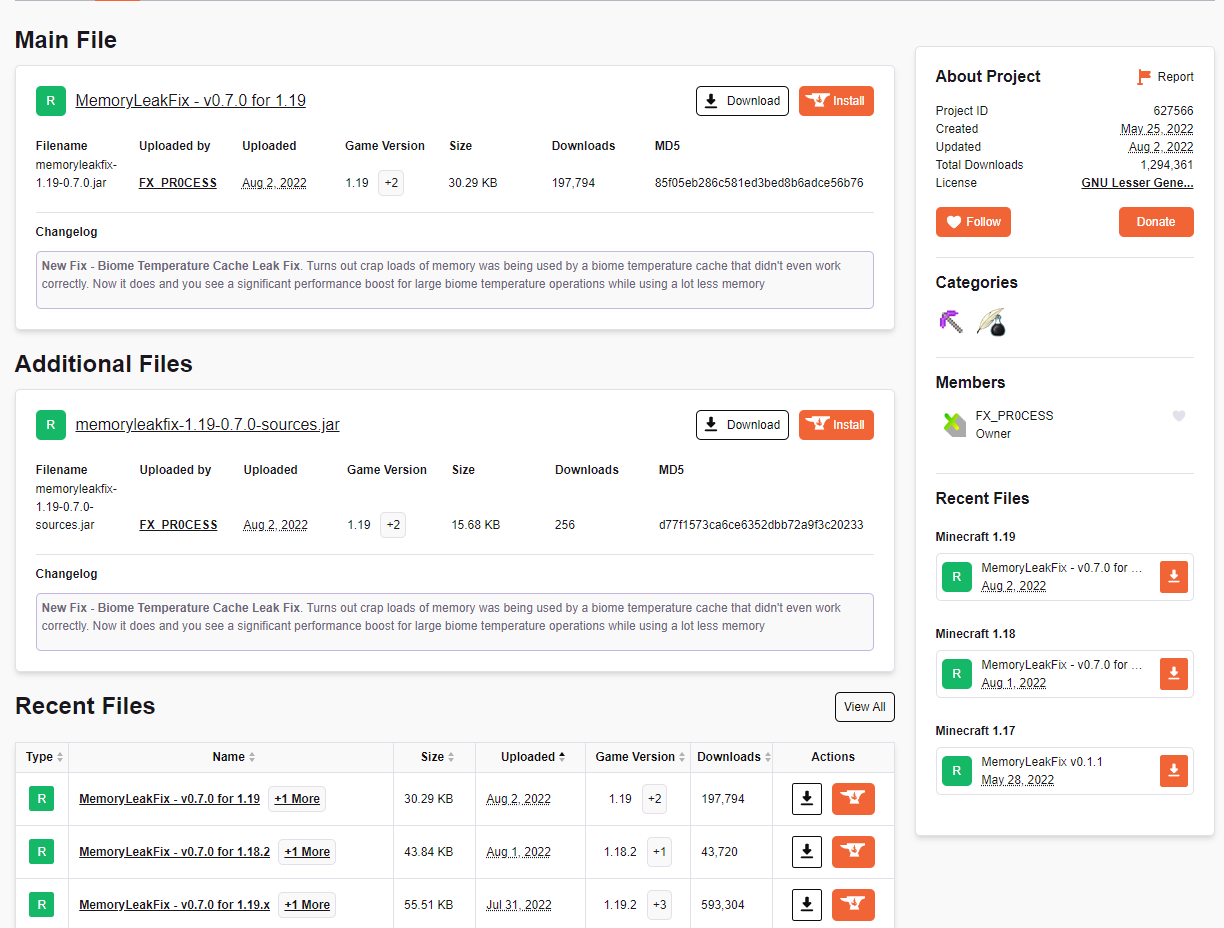The width and height of the screenshot is (1224, 928).
Task: Open the GNU Lesser General license link
Action: [x=1137, y=182]
